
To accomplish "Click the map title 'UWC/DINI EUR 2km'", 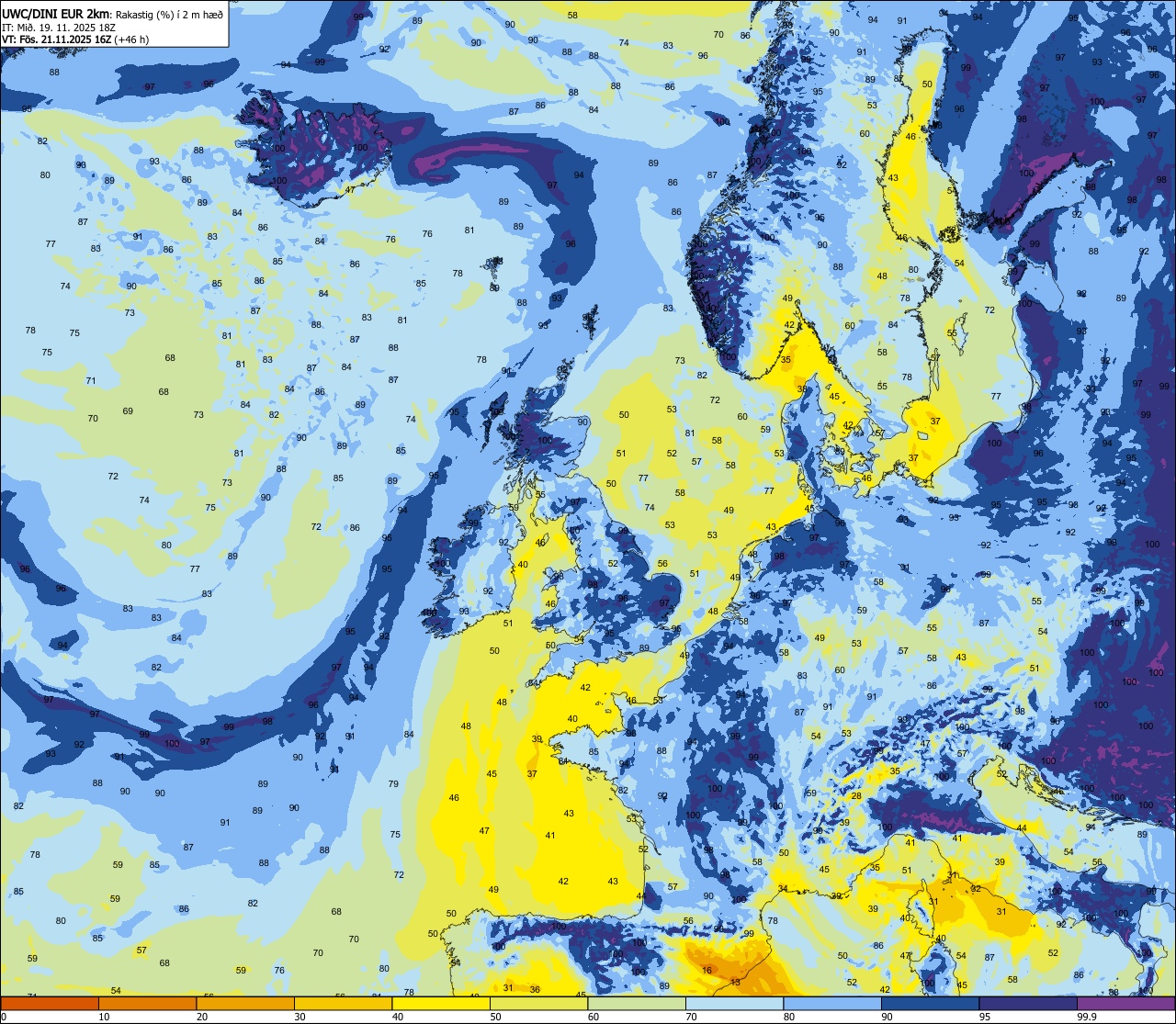I will coord(55,13).
